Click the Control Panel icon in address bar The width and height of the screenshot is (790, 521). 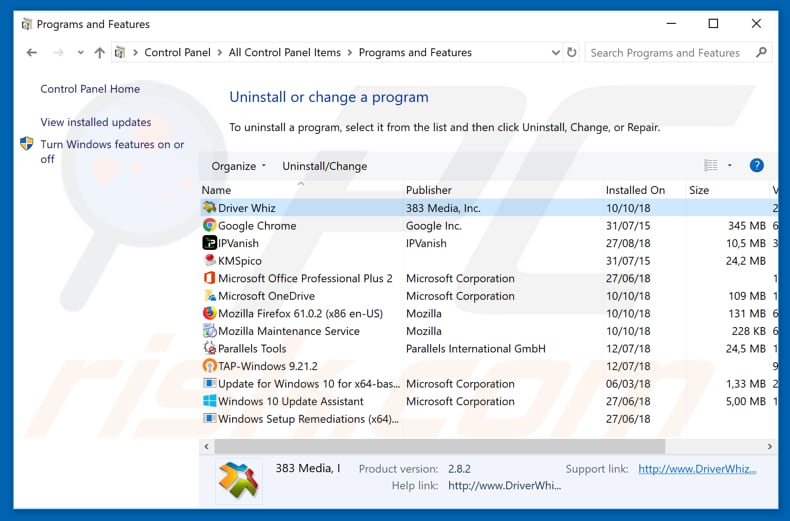click(x=120, y=52)
